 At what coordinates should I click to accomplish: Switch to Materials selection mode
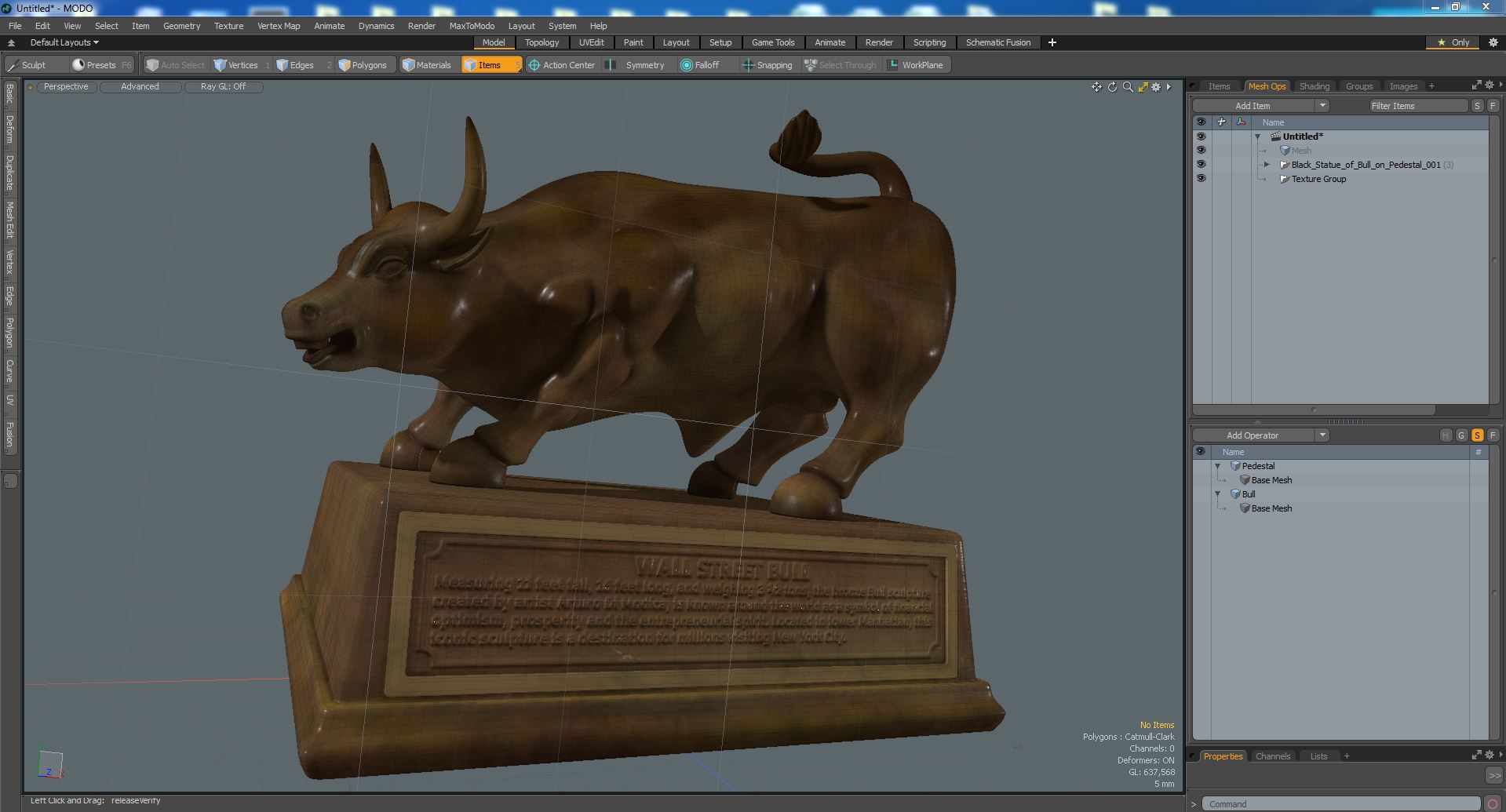click(427, 65)
